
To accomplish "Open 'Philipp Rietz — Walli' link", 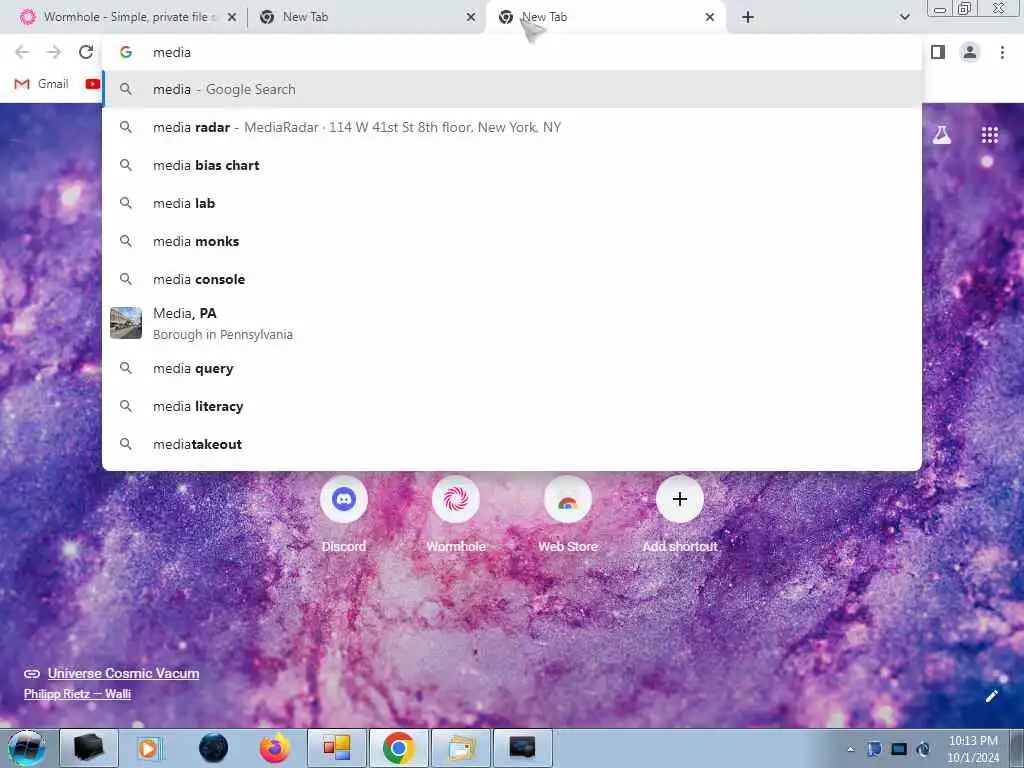I will point(78,694).
